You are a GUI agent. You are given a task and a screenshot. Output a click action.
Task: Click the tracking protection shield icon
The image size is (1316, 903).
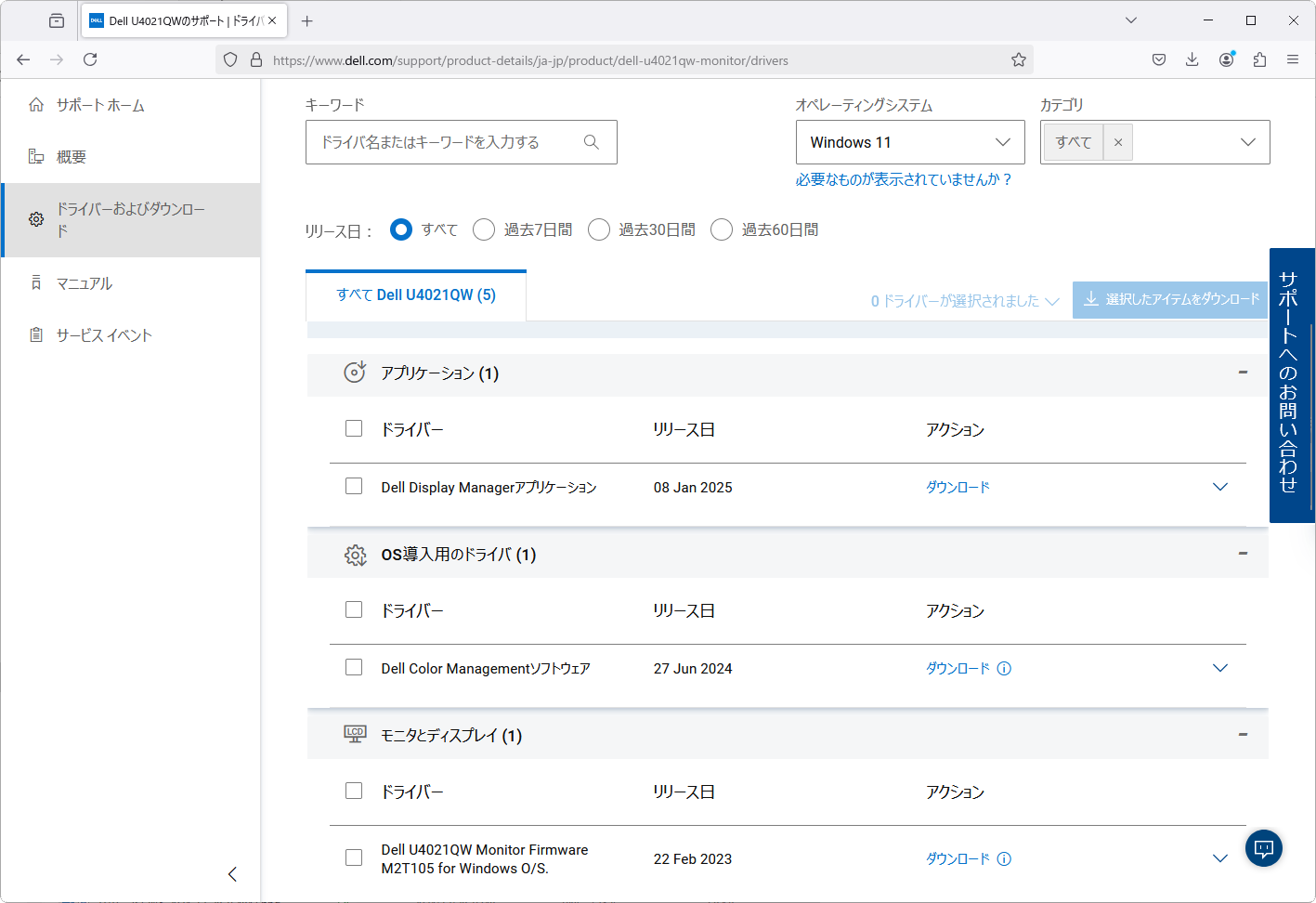coord(231,60)
